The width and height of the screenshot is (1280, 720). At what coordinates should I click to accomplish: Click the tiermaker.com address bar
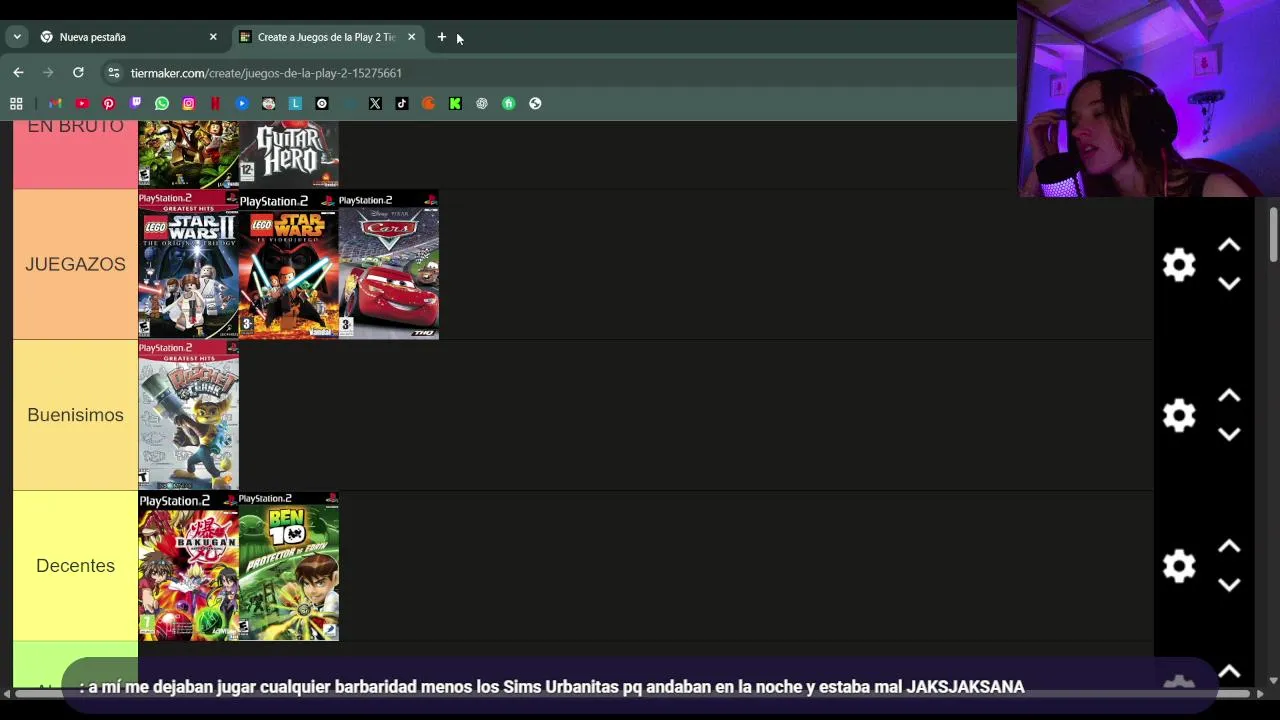point(560,73)
